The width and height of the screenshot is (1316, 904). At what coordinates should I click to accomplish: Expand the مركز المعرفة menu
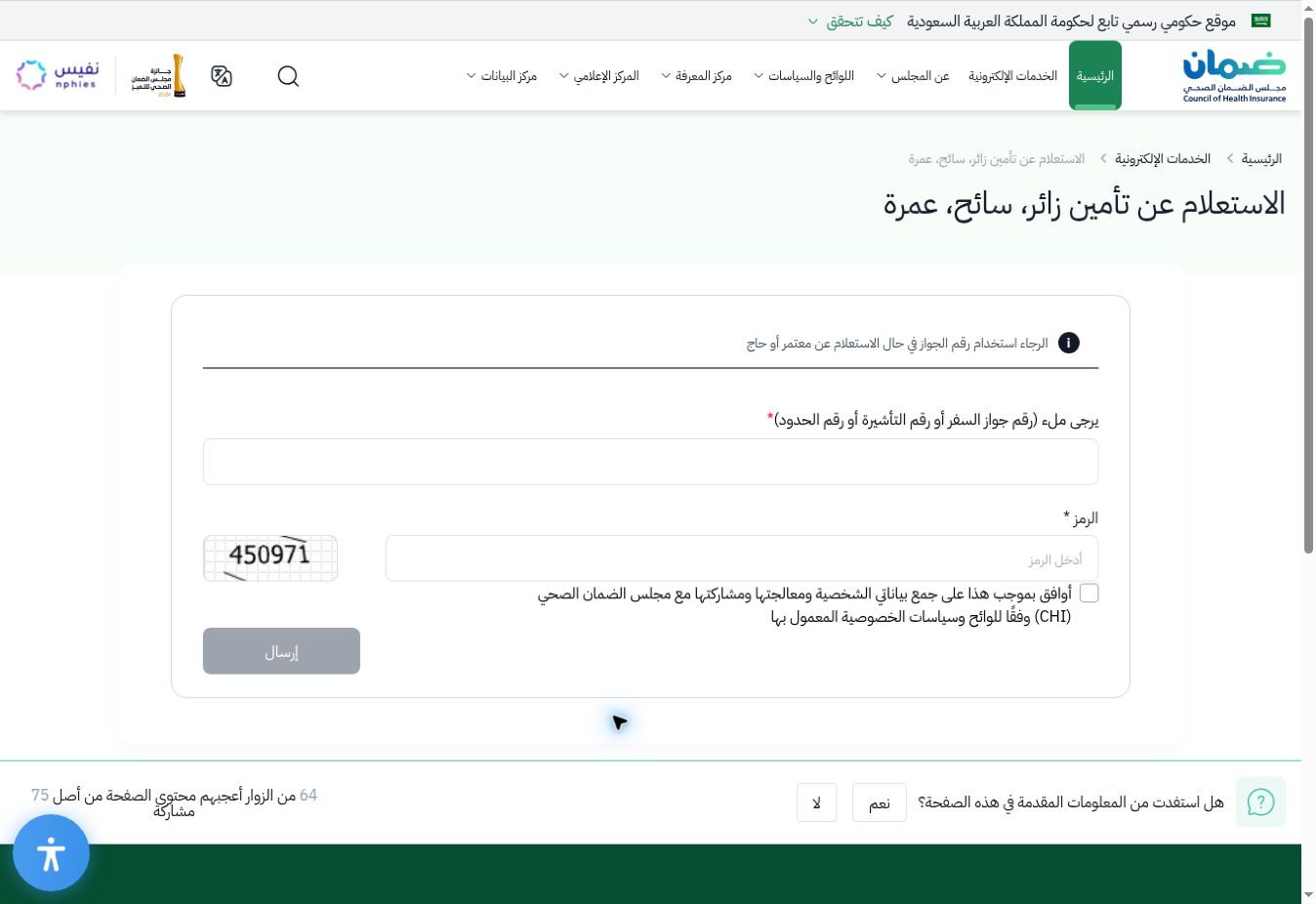pos(696,76)
